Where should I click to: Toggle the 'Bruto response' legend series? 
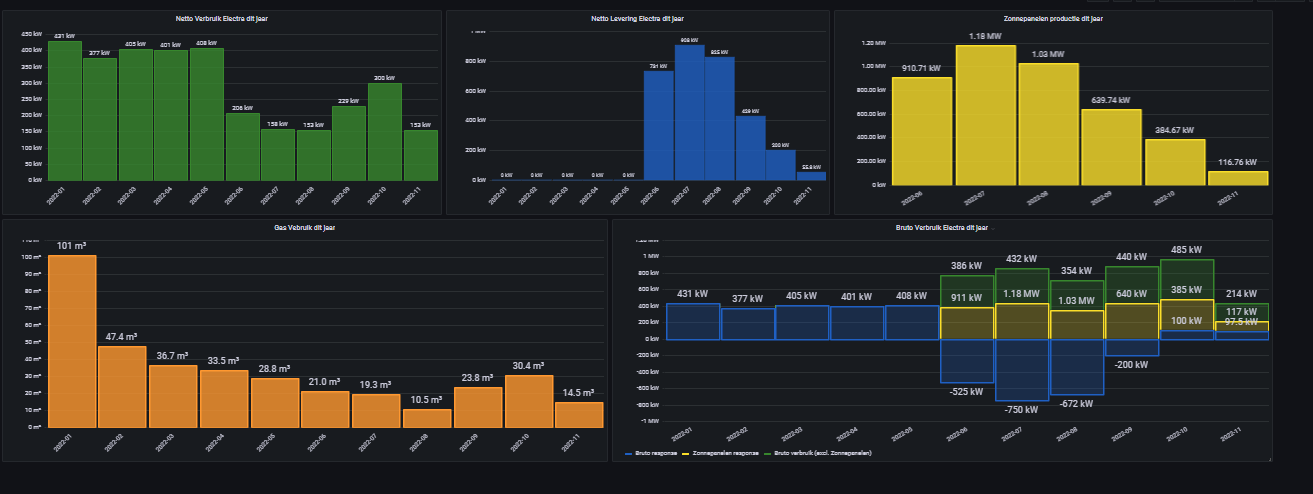pyautogui.click(x=656, y=453)
